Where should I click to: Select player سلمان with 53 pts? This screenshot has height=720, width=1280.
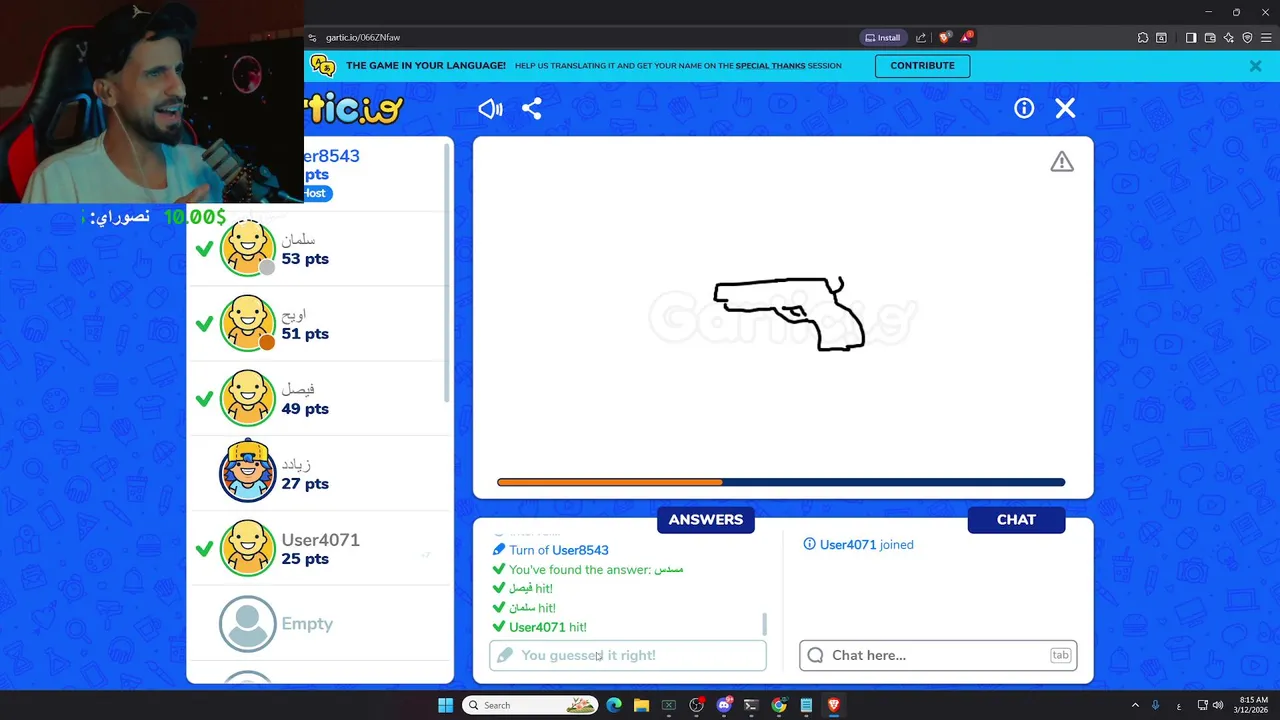coord(320,249)
